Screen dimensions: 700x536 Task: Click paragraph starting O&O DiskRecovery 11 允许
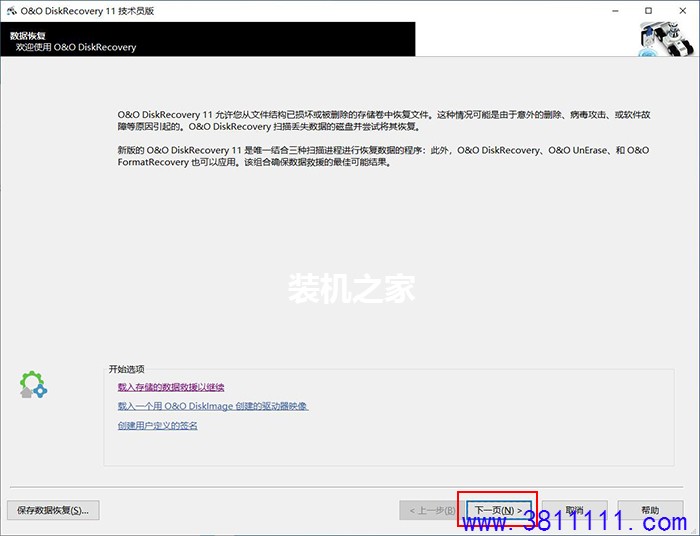click(x=384, y=120)
